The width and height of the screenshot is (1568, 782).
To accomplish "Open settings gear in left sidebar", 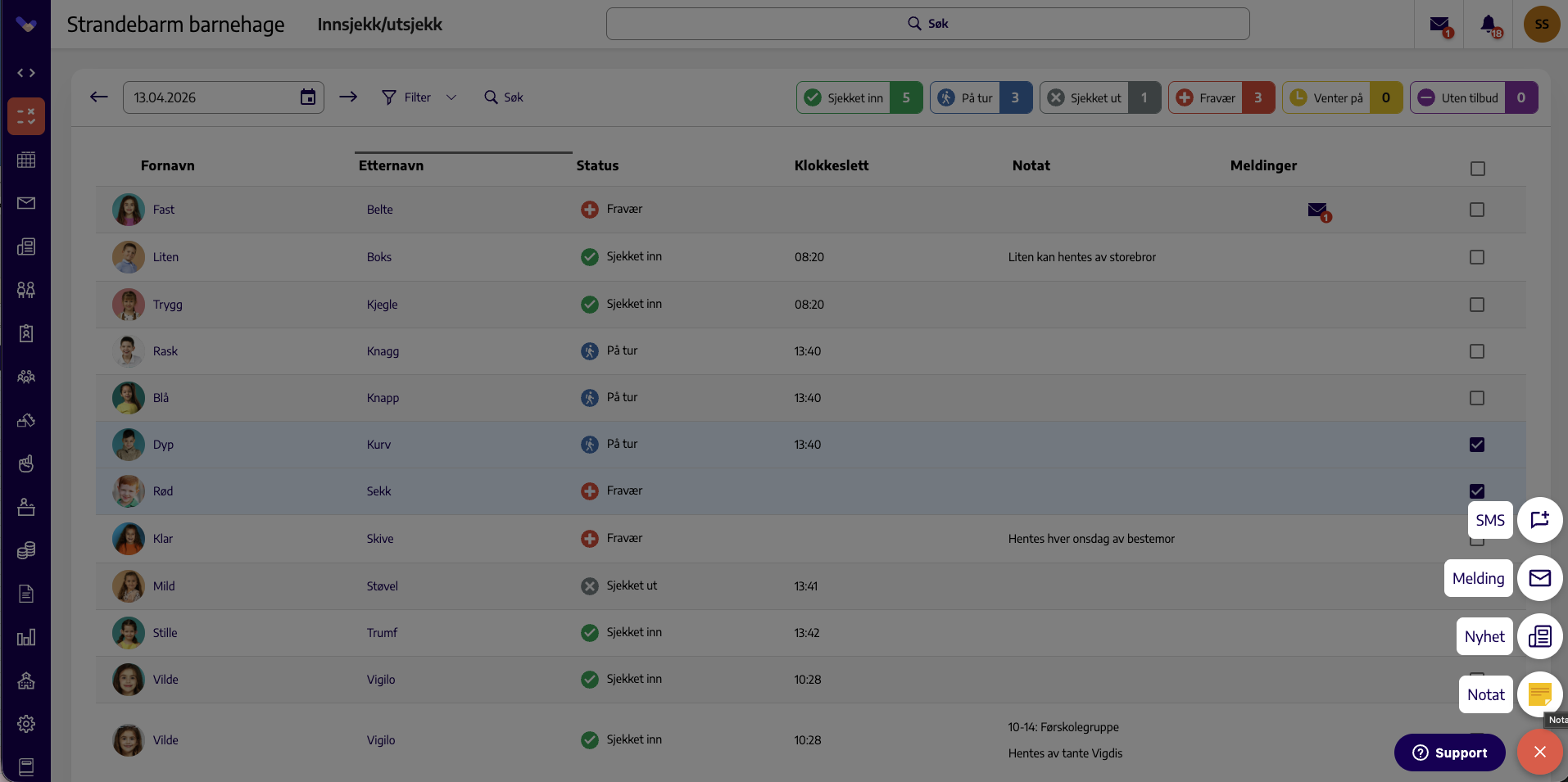I will click(26, 724).
